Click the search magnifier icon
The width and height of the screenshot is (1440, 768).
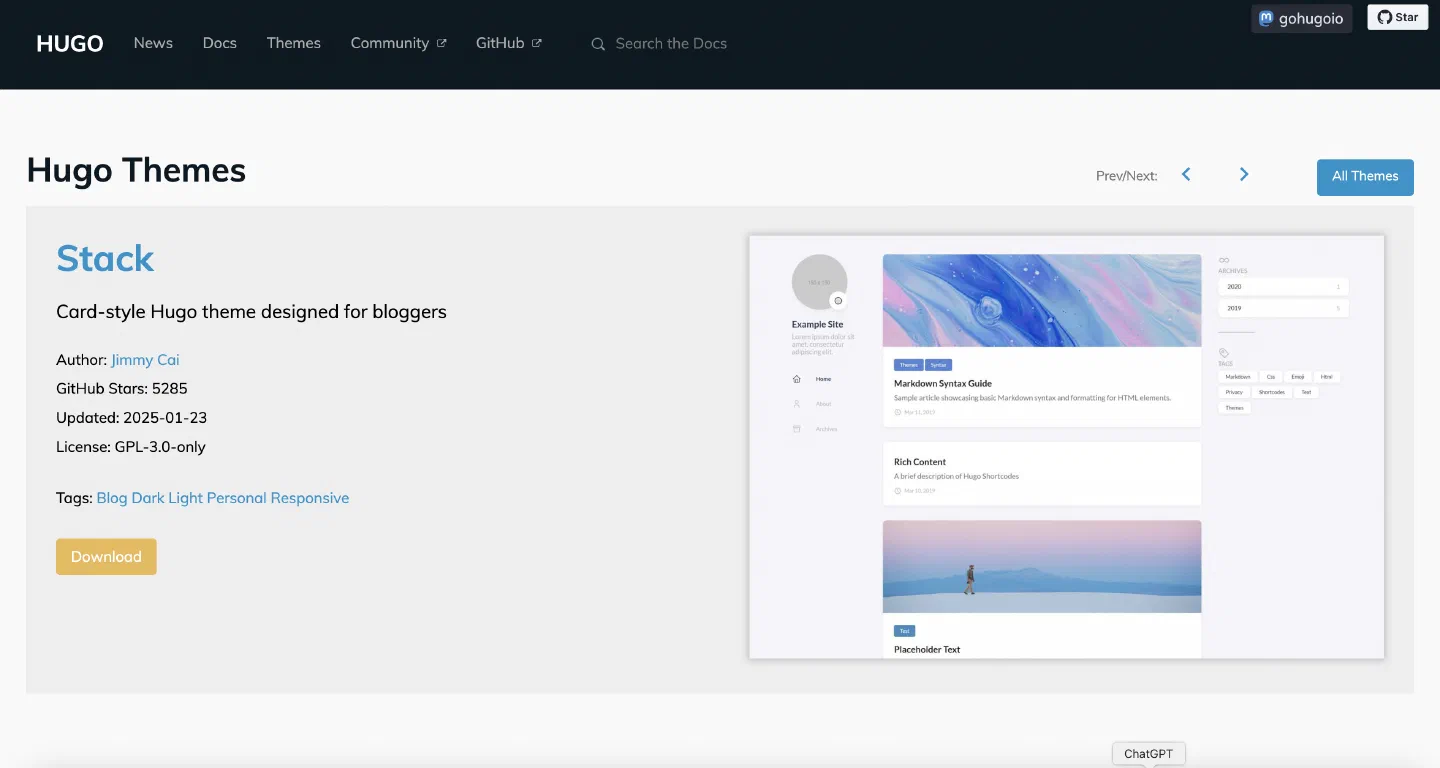click(x=598, y=44)
